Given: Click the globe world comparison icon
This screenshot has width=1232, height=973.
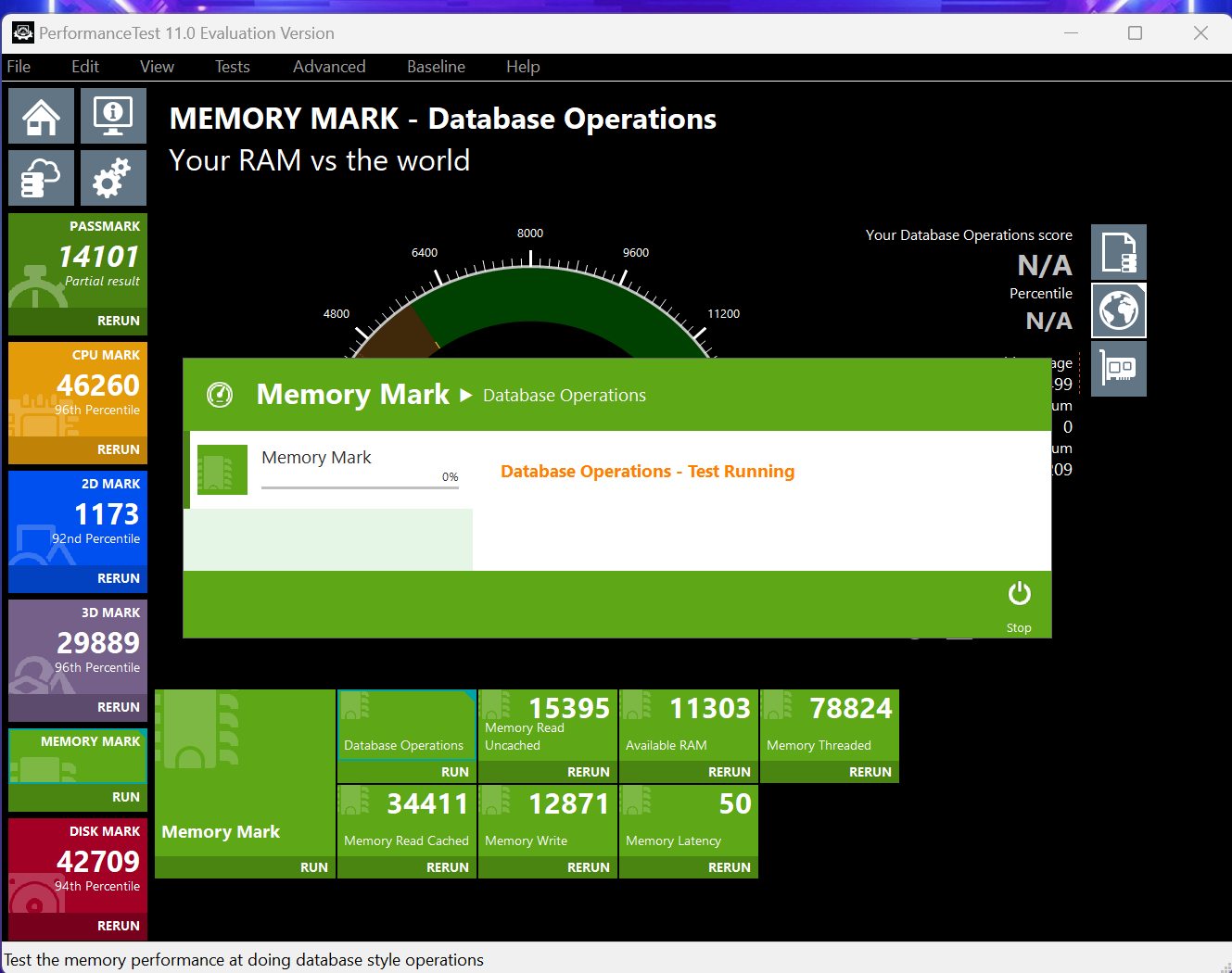Looking at the screenshot, I should click(x=1119, y=310).
